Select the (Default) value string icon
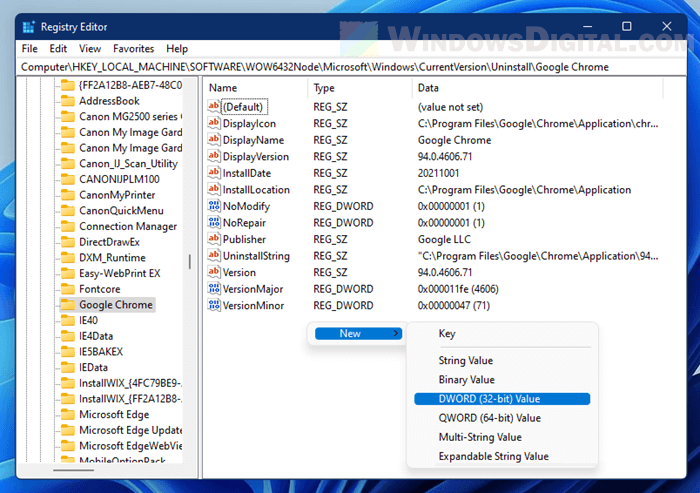 coord(214,106)
